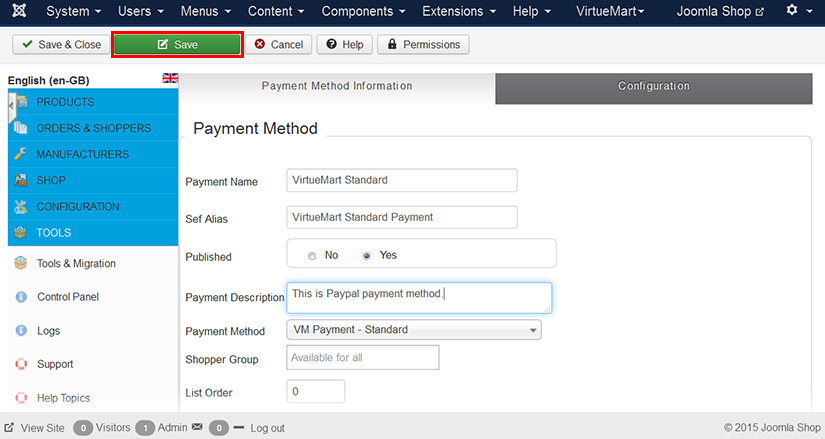Screen dimensions: 825x439
Task: Open Tools & Migration sidebar icon
Action: coord(20,264)
